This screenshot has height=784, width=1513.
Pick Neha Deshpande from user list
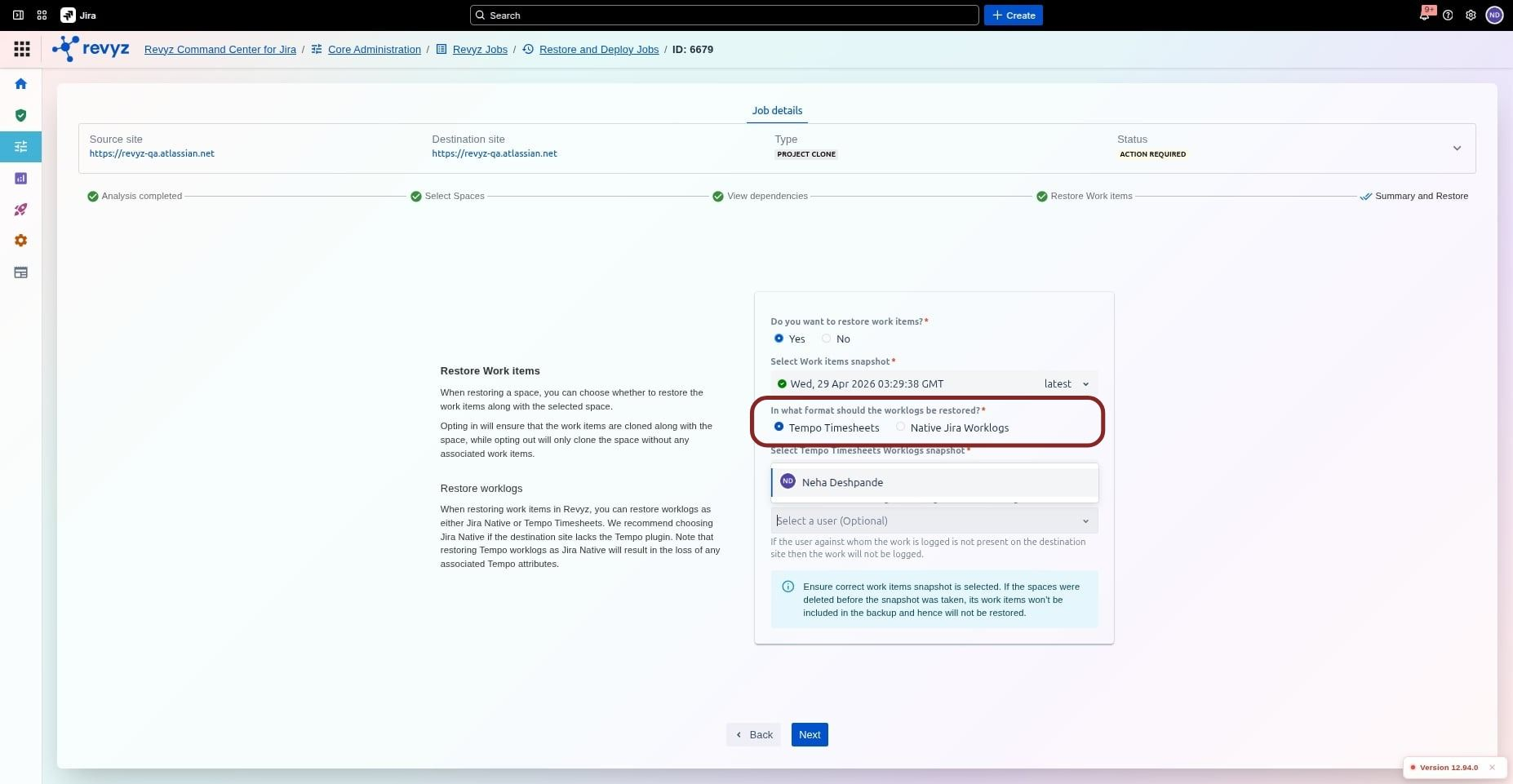(934, 482)
